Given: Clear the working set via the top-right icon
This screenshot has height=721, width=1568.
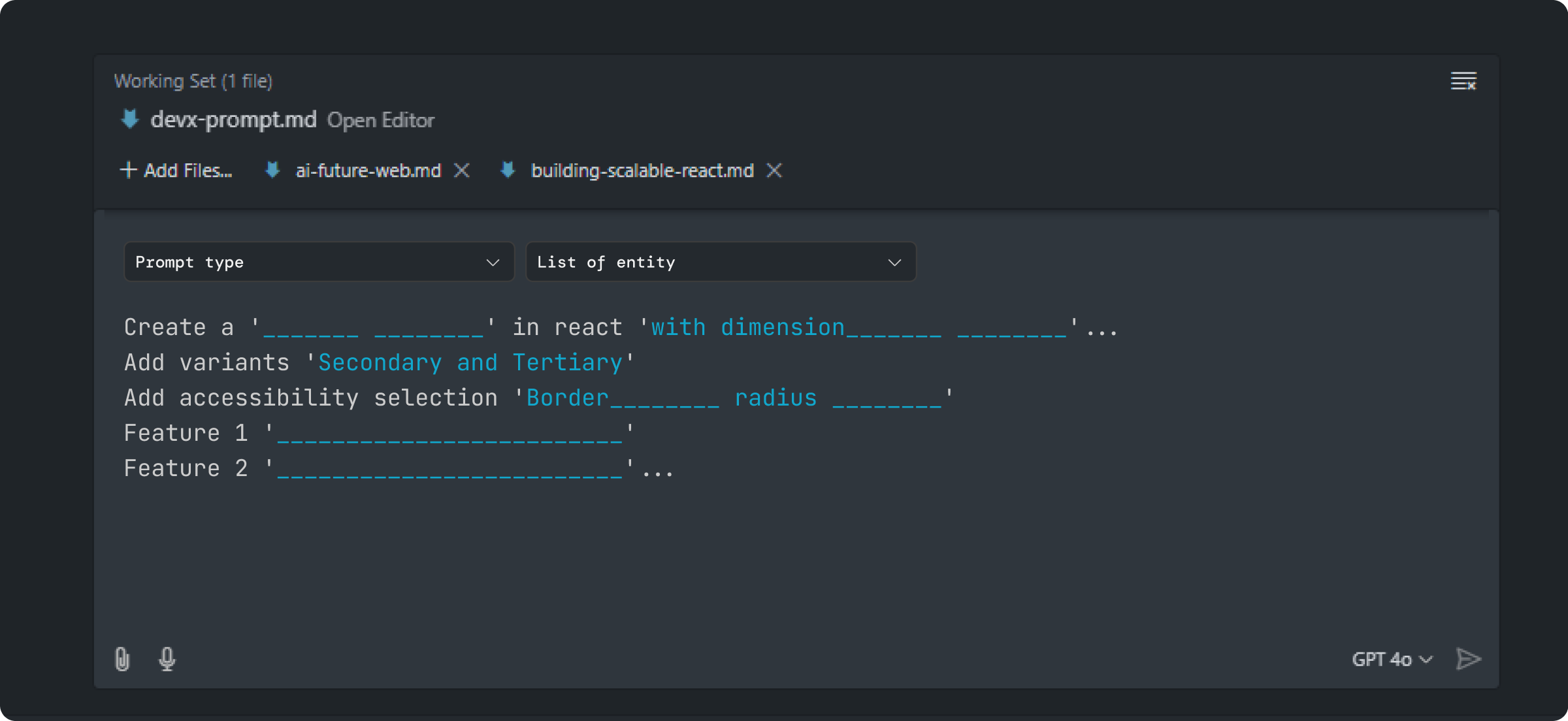Looking at the screenshot, I should tap(1463, 80).
